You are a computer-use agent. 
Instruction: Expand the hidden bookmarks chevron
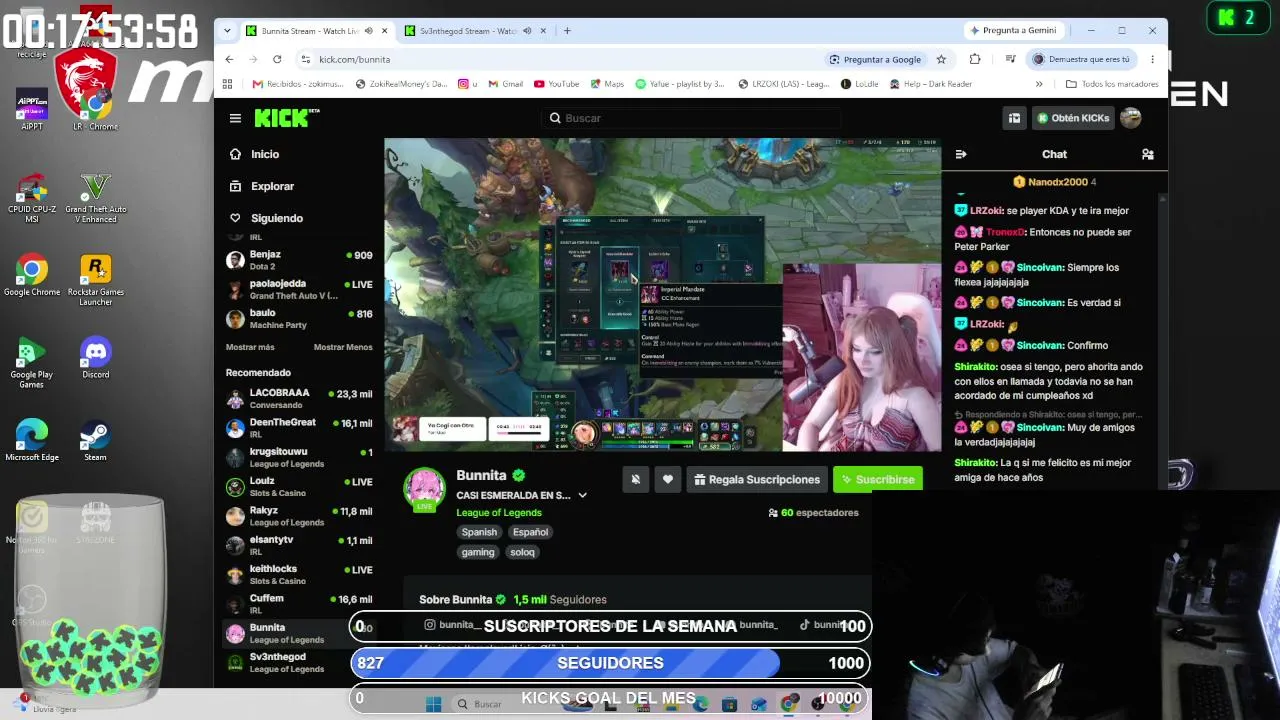pos(1039,84)
